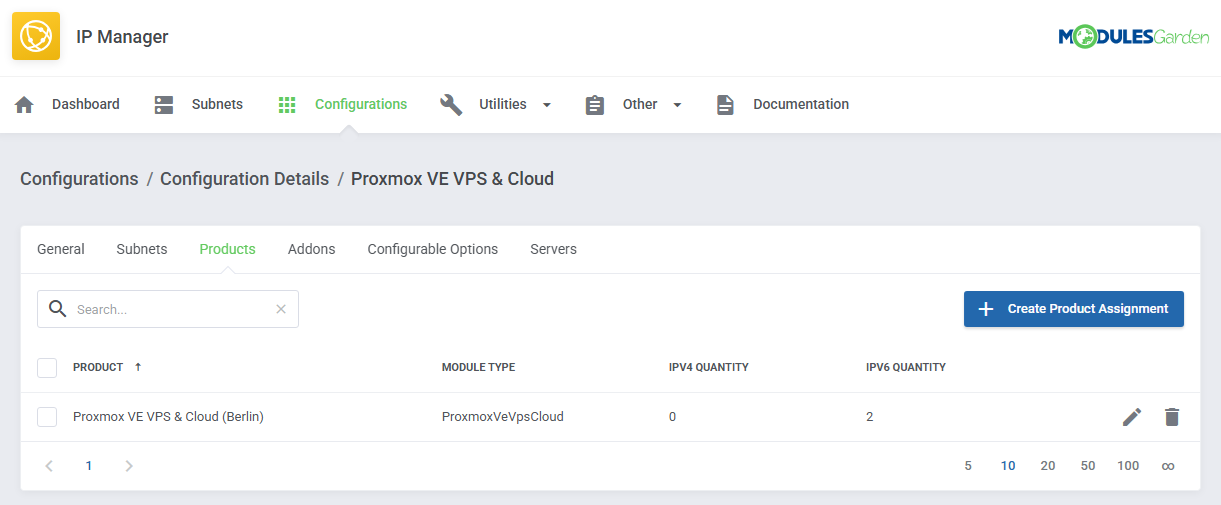Expand the Utilities dropdown arrow
Image resolution: width=1221 pixels, height=505 pixels.
(x=547, y=105)
